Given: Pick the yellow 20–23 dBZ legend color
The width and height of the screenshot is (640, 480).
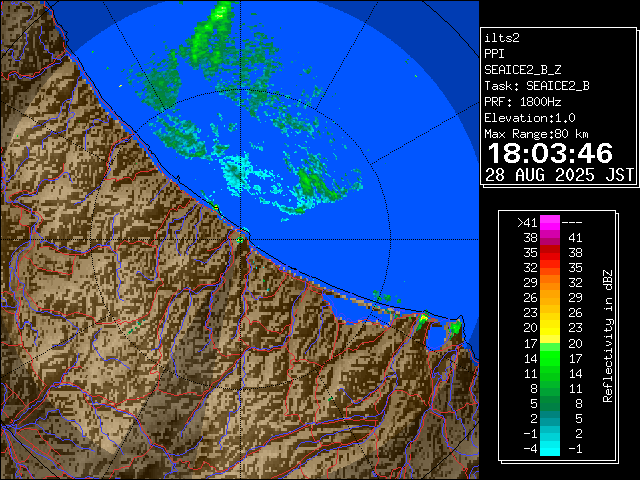Looking at the screenshot, I should (550, 327).
